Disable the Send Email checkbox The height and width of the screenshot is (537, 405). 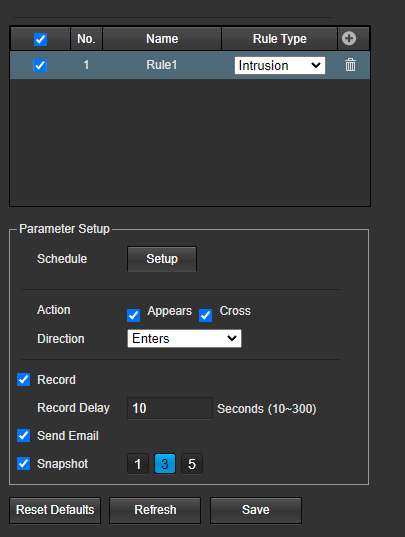click(24, 436)
